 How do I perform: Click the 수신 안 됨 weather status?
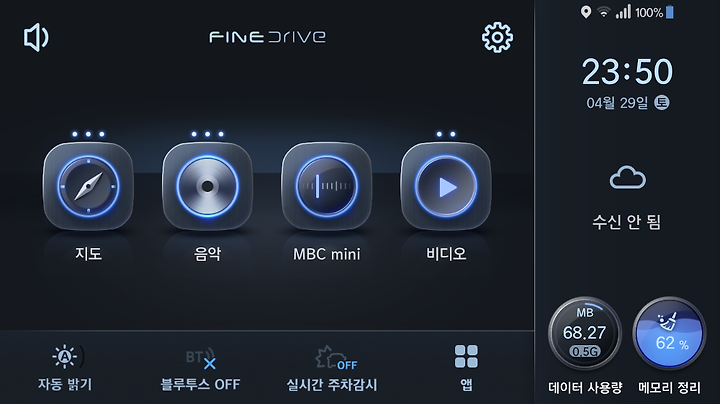tap(627, 222)
